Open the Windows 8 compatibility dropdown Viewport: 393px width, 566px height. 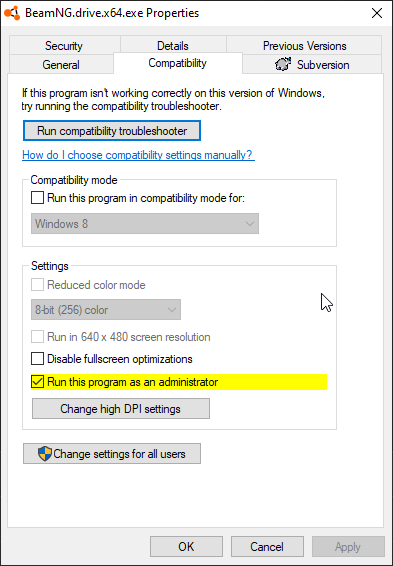click(x=145, y=223)
